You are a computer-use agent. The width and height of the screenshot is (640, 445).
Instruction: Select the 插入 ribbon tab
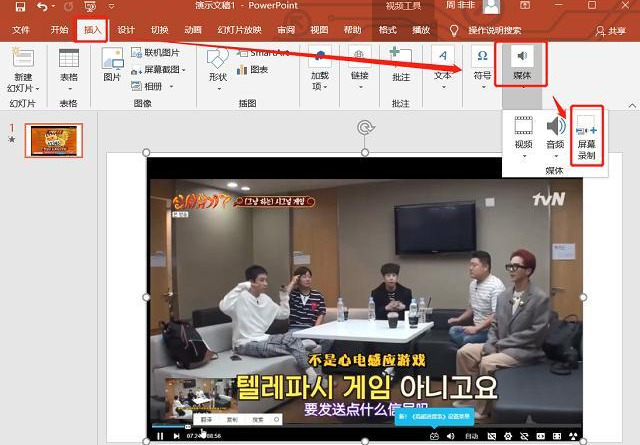click(x=92, y=29)
